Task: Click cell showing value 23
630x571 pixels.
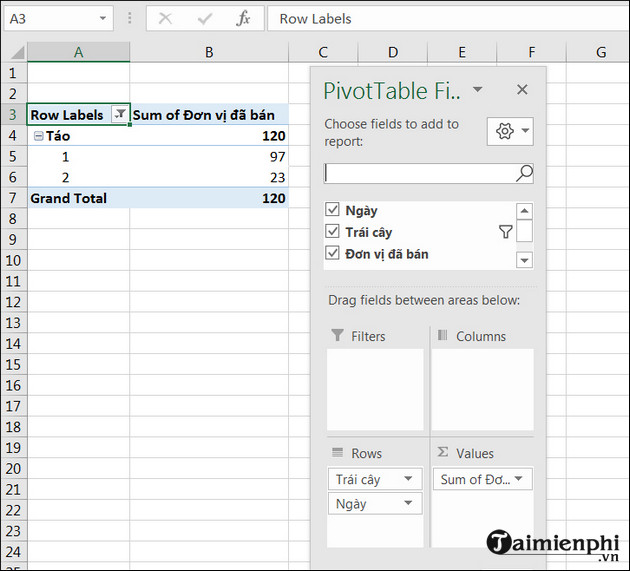Action: (209, 177)
